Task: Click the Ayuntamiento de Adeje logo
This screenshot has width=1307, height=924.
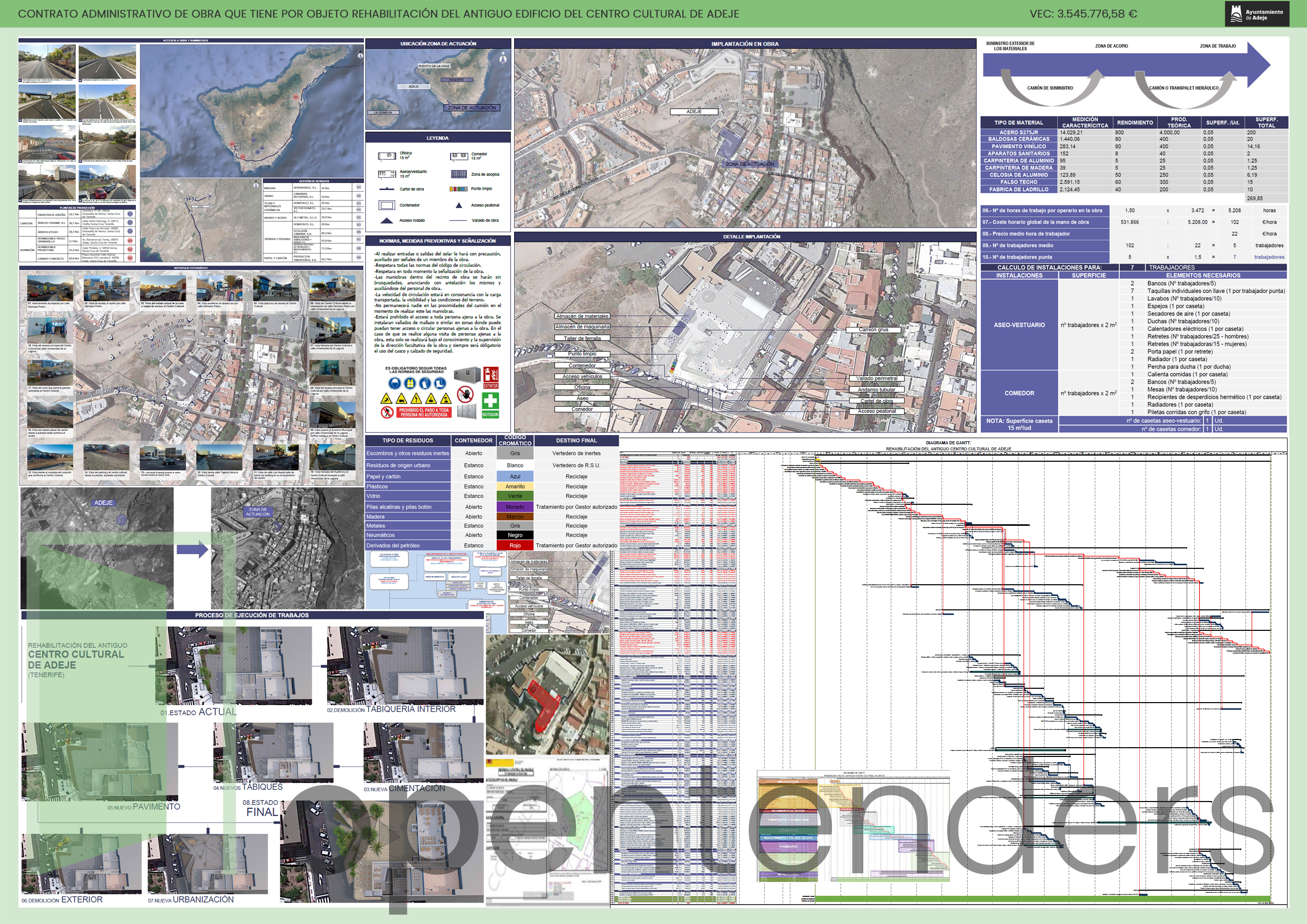Action: tap(1256, 14)
